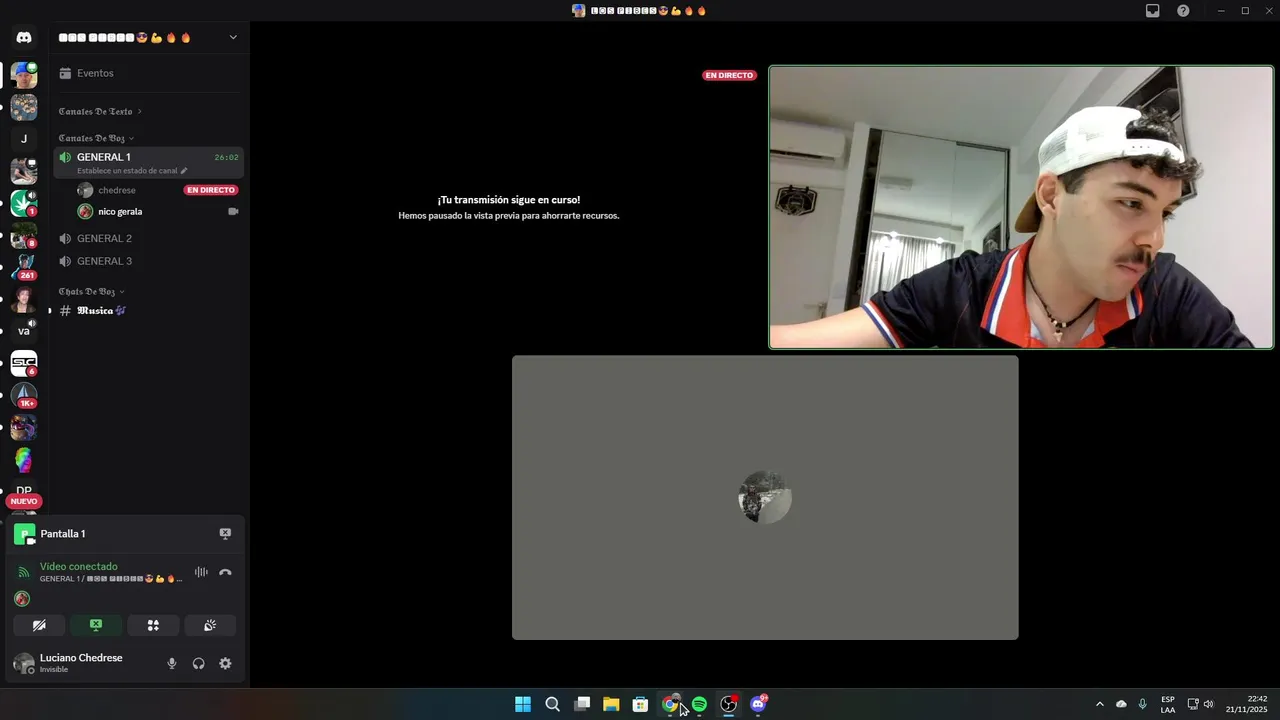Open the server with 1K+ badge
This screenshot has width=1280, height=720.
[x=24, y=395]
